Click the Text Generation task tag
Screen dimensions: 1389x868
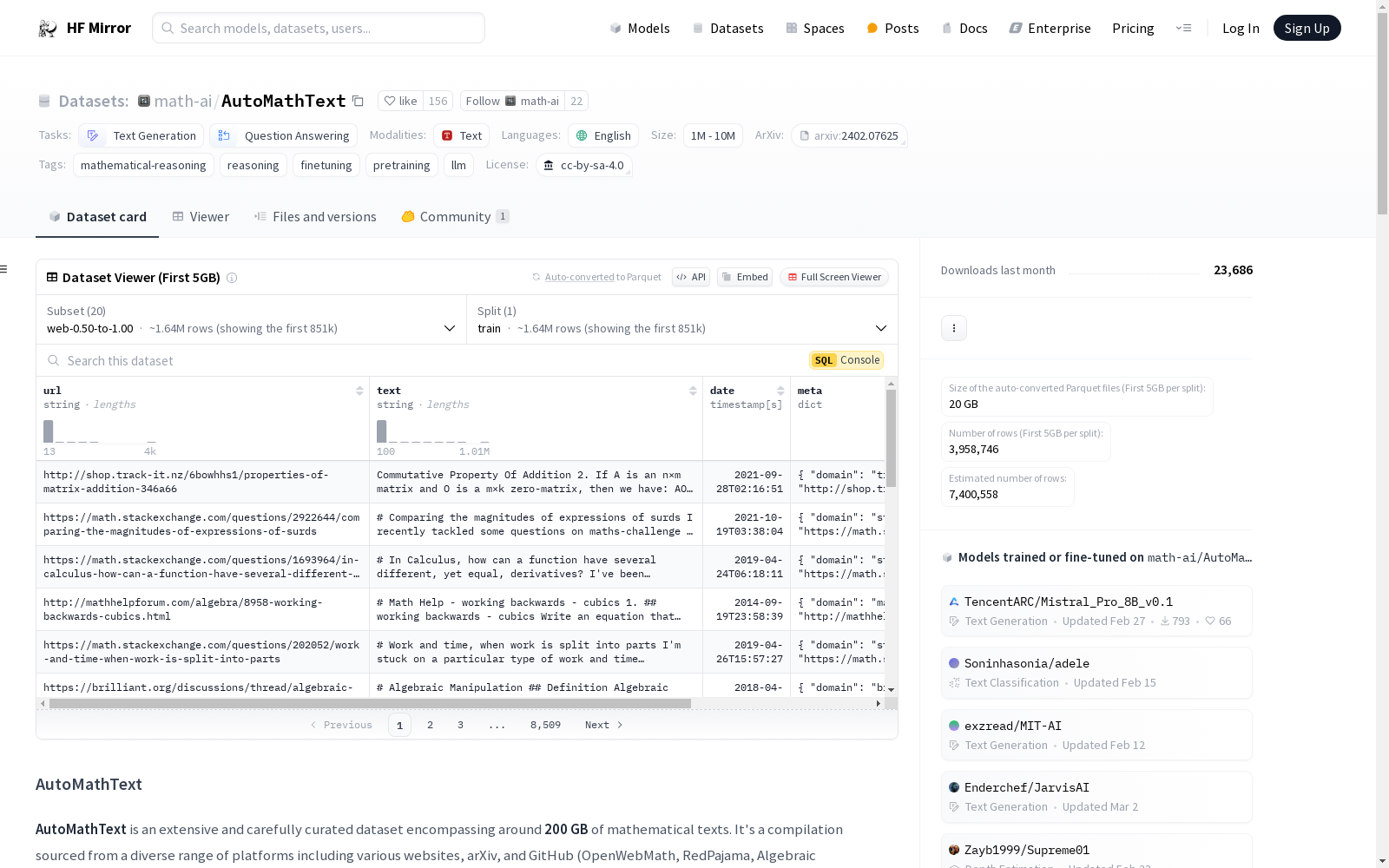coord(142,135)
